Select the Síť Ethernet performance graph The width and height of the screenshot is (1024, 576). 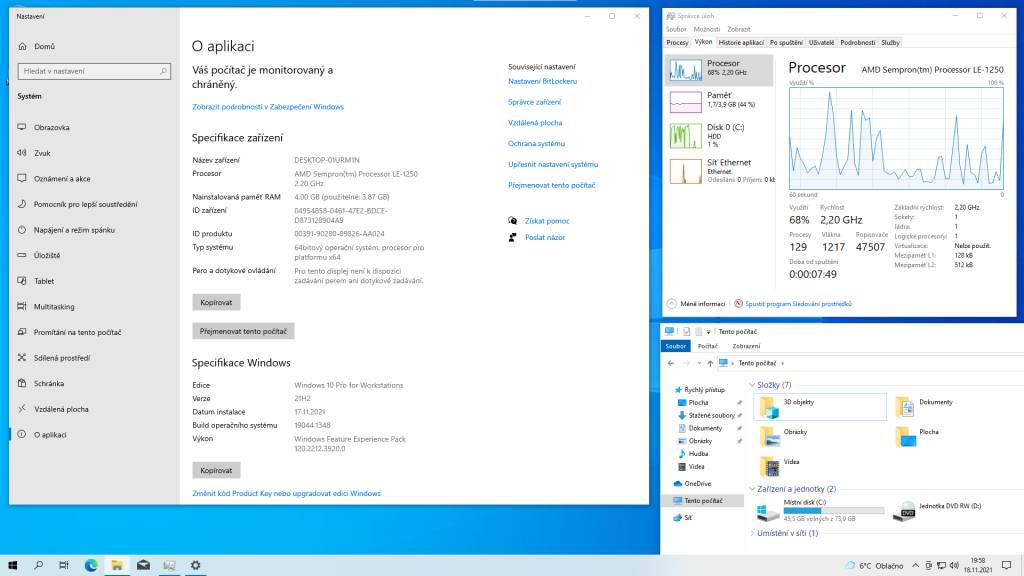[718, 169]
